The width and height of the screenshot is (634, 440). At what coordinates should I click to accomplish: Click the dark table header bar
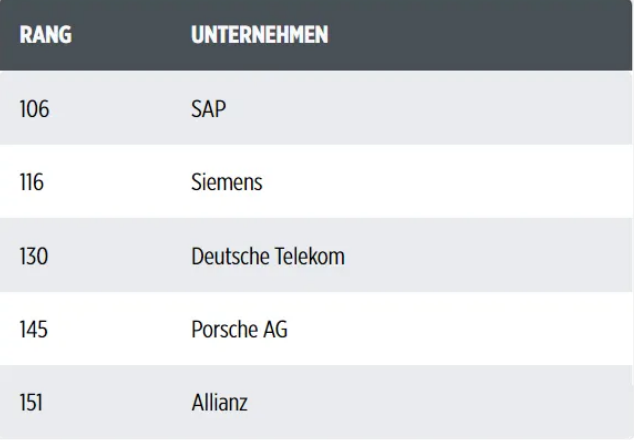point(477,35)
